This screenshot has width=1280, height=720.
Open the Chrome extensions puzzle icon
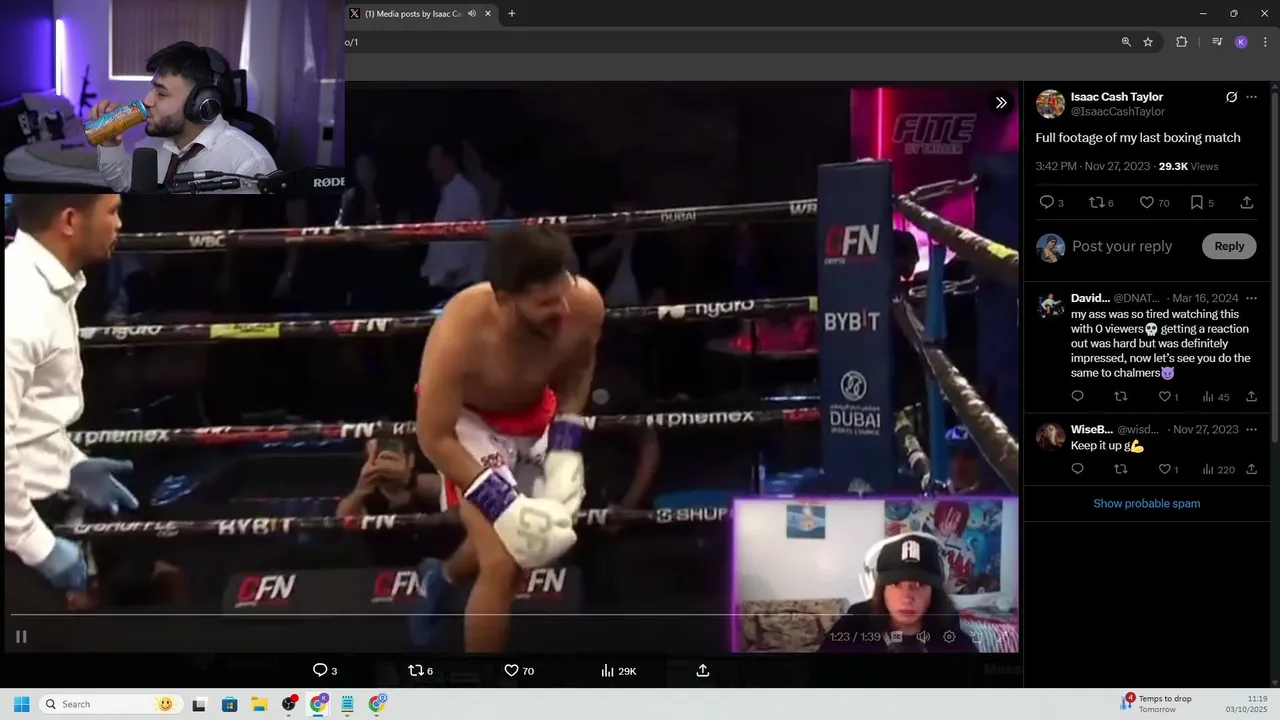point(1182,42)
